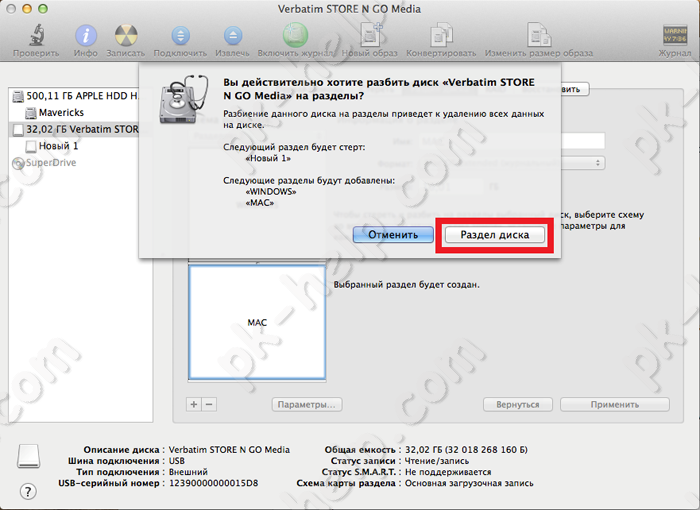This screenshot has height=510, width=700.
Task: Open help with the question mark button
Action: tap(28, 490)
